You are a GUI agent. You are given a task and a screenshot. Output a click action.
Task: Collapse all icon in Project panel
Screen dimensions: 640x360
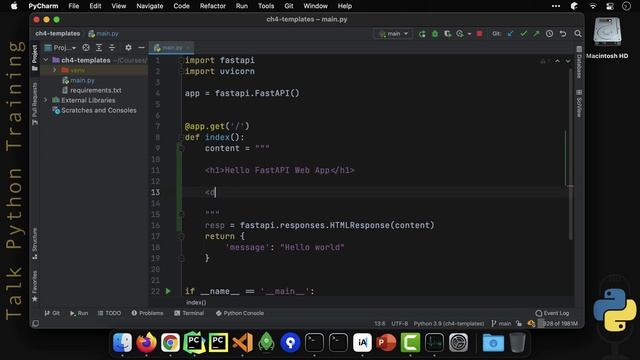112,48
